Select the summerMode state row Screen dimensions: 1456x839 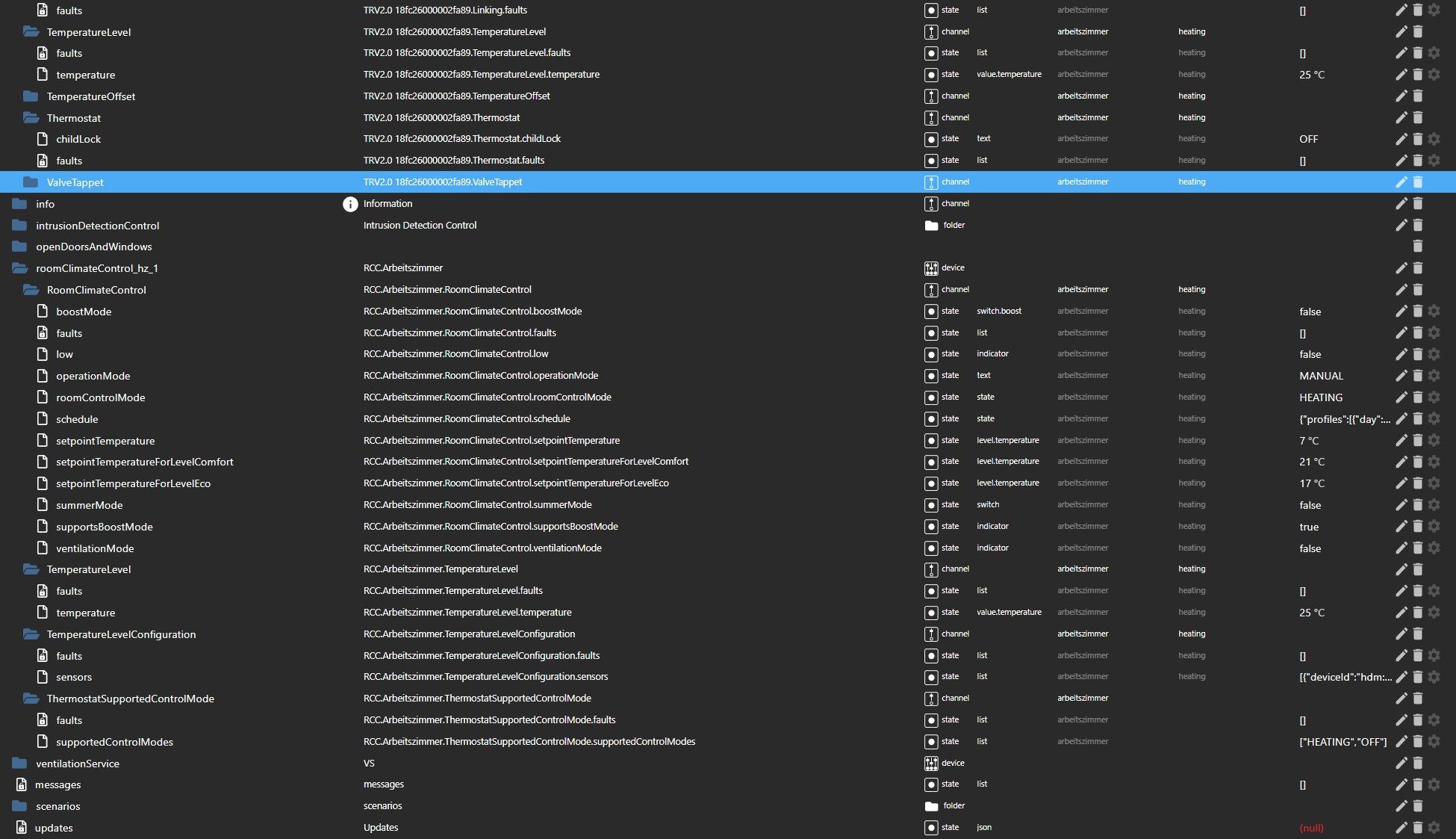[89, 505]
